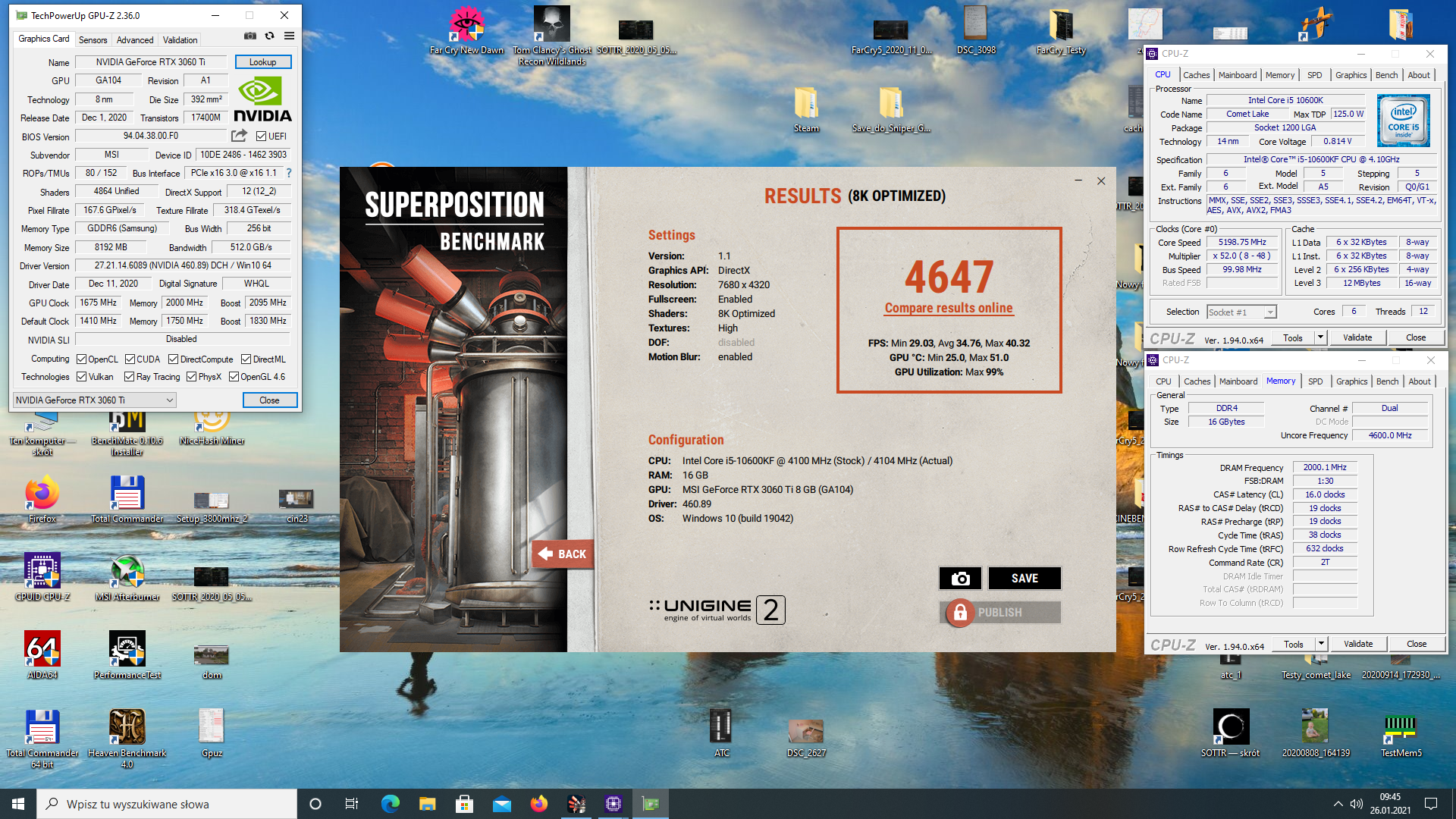Click the Tools button in upper CPU-Z
This screenshot has height=819, width=1456.
1293,337
